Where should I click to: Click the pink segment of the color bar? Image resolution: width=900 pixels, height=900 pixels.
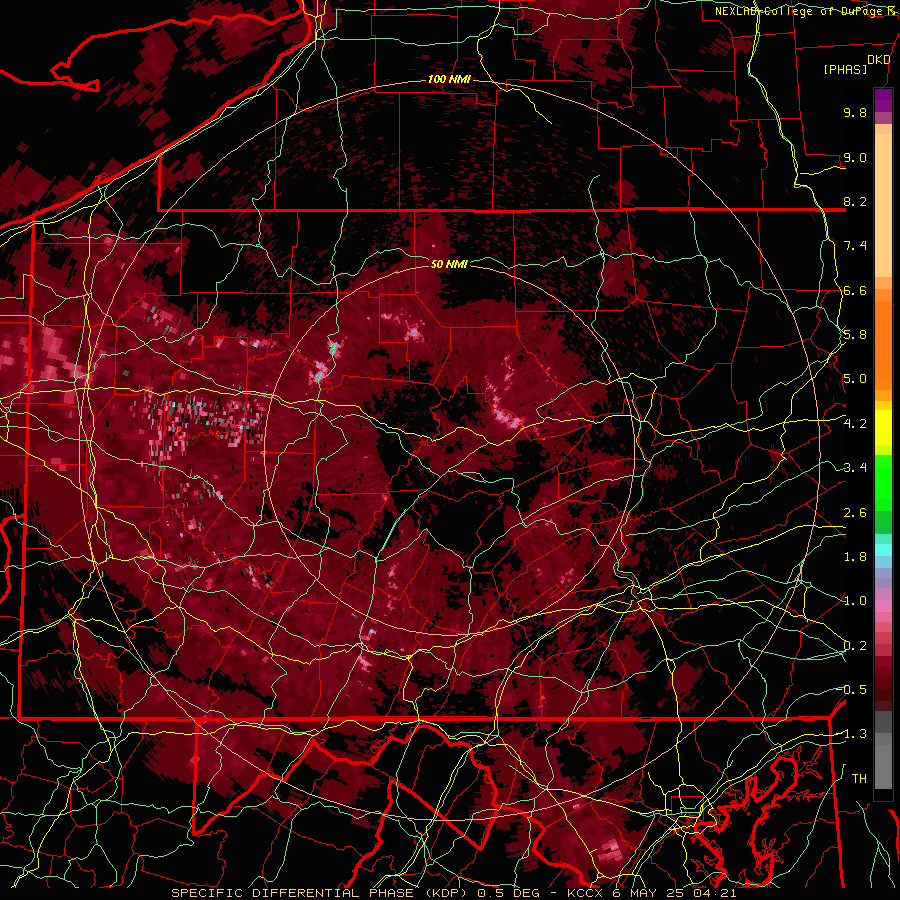click(x=883, y=606)
